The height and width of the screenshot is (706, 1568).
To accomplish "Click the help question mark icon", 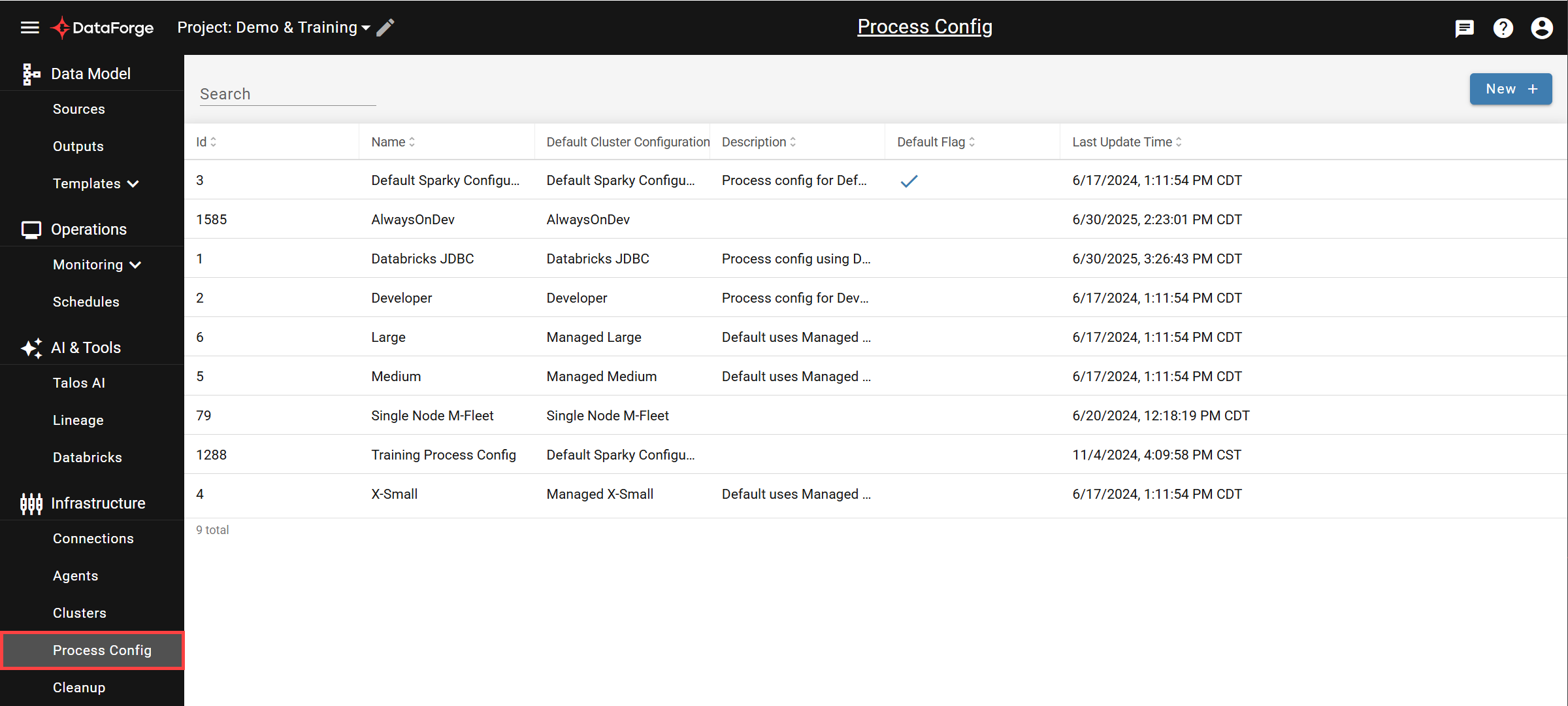I will 1503,28.
